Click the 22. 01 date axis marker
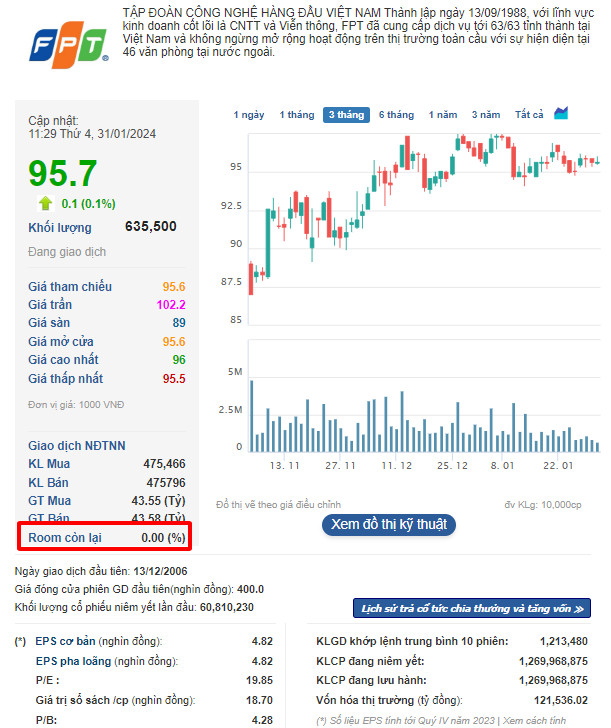The height and width of the screenshot is (728, 611). pyautogui.click(x=558, y=466)
